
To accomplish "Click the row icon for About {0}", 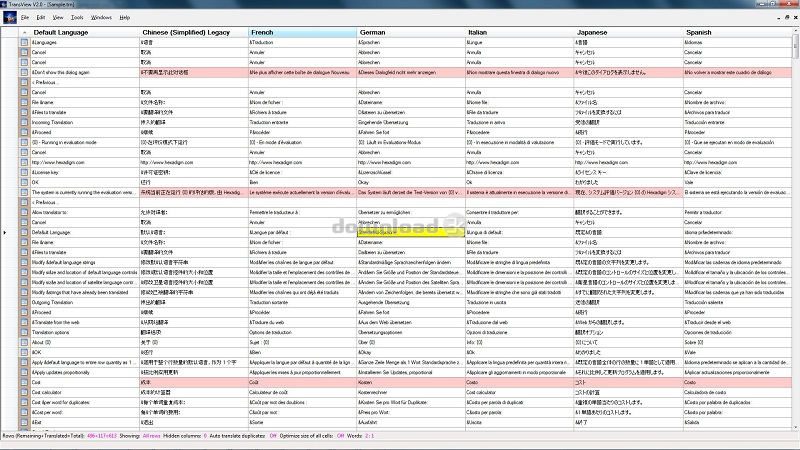I will 24,342.
